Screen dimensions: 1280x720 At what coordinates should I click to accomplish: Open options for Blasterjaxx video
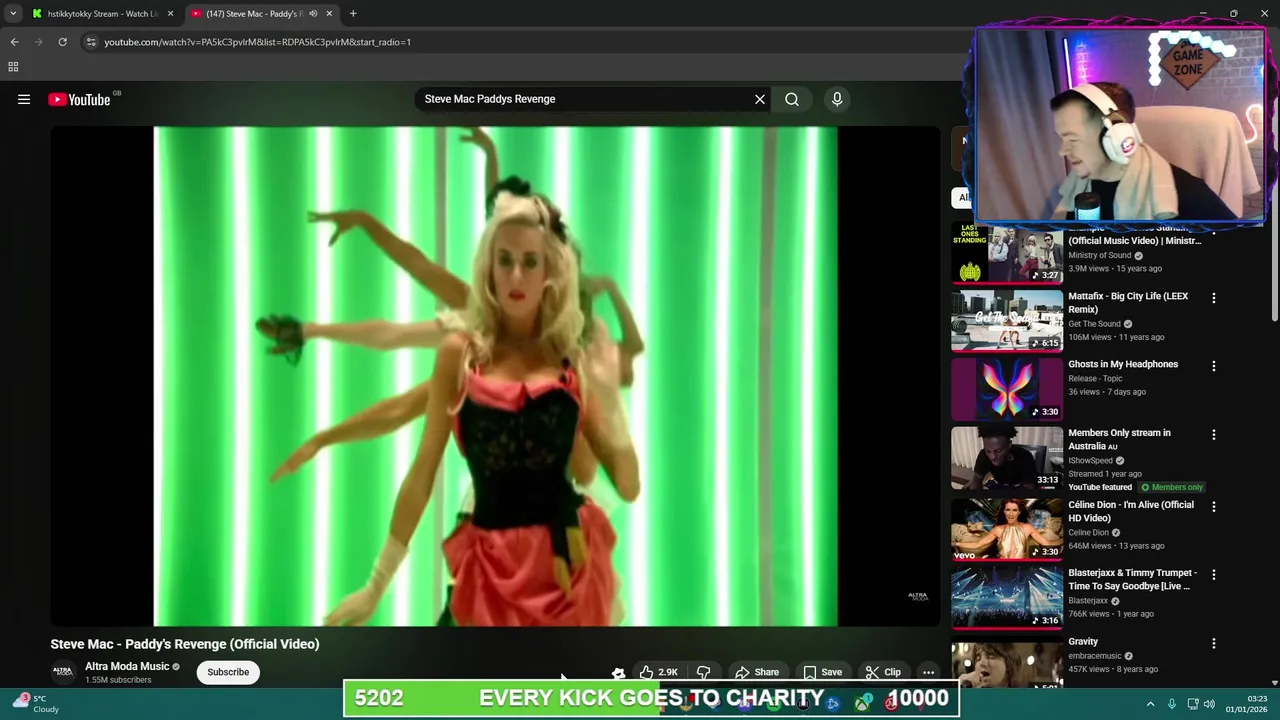(1214, 575)
